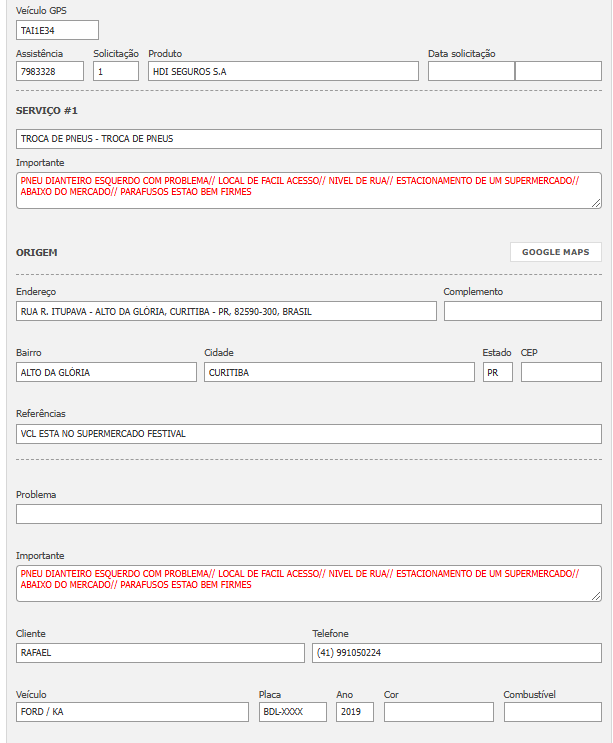The width and height of the screenshot is (613, 743).
Task: Click the Veículo GPS field
Action: click(x=57, y=30)
